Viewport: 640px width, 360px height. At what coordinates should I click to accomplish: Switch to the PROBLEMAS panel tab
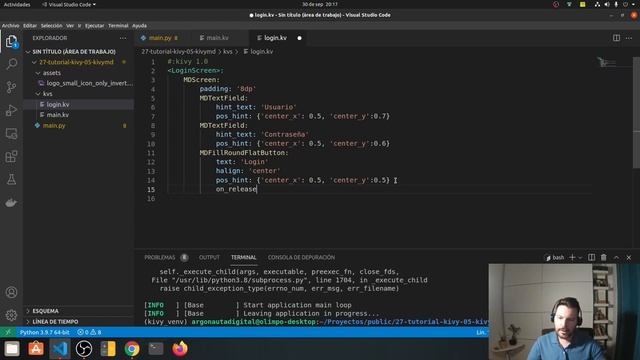click(160, 258)
